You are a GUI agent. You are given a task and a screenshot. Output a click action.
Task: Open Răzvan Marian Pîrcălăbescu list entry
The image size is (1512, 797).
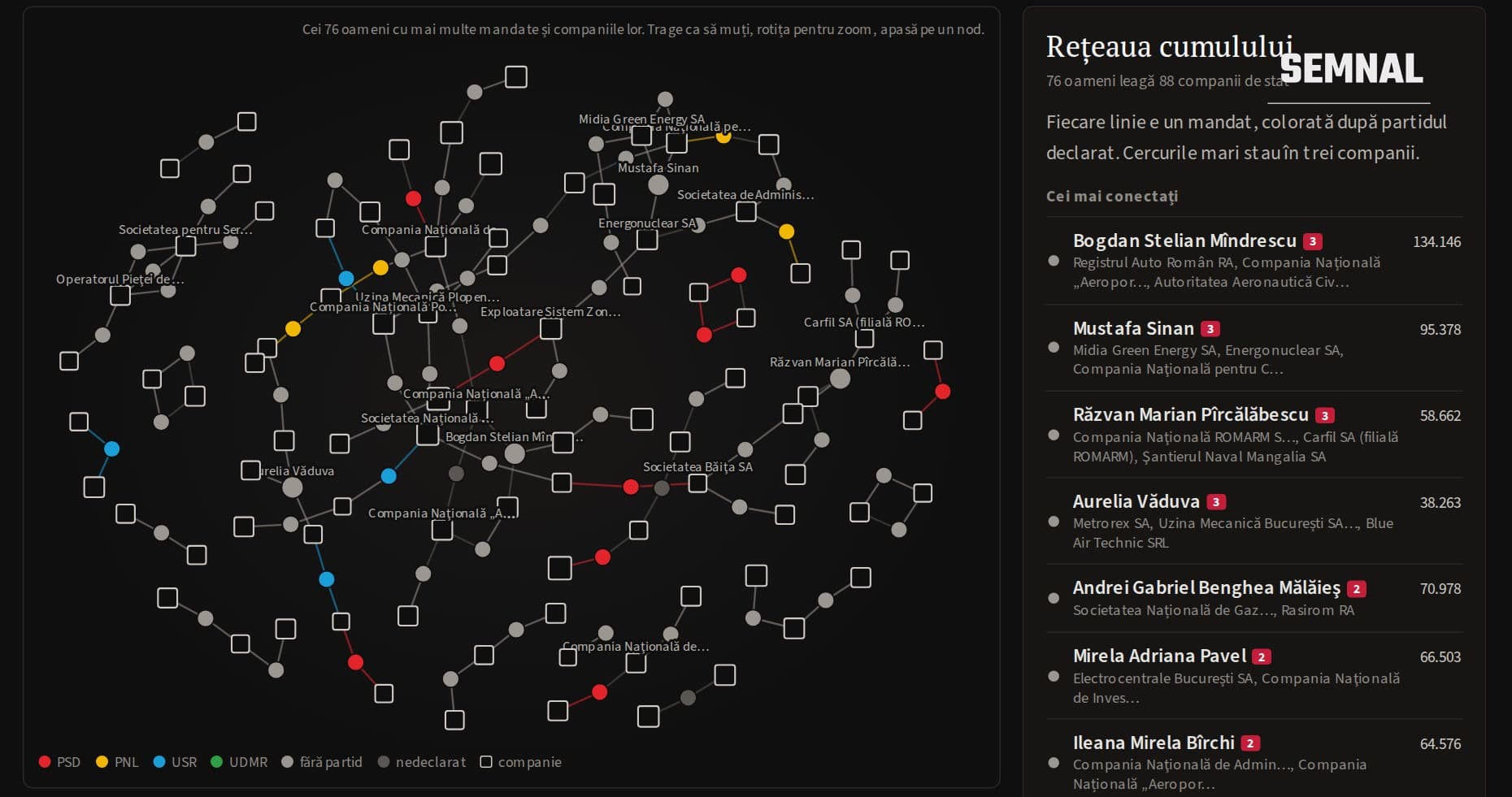point(1254,435)
